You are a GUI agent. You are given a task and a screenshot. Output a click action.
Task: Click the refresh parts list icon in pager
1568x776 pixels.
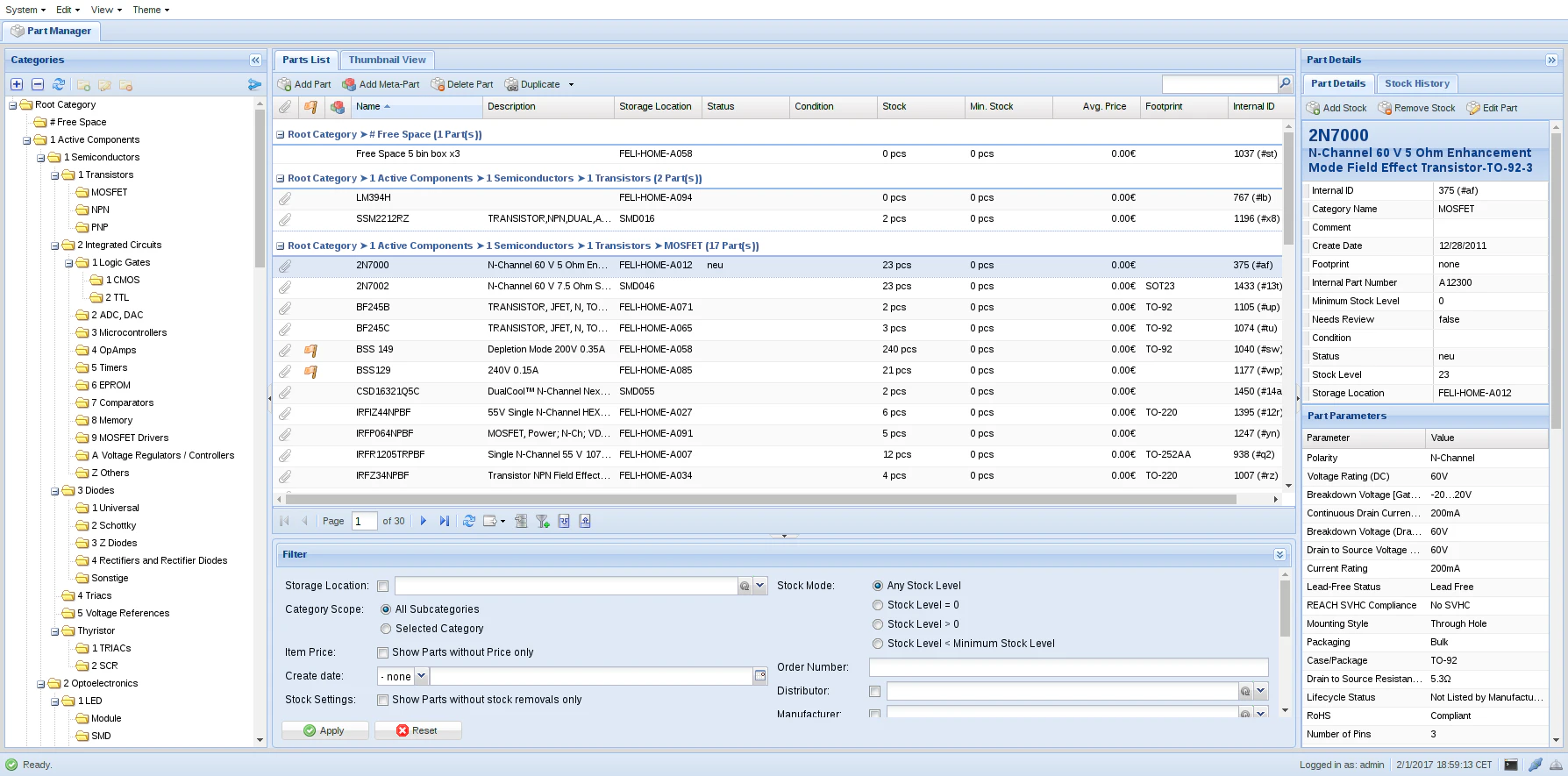tap(469, 521)
